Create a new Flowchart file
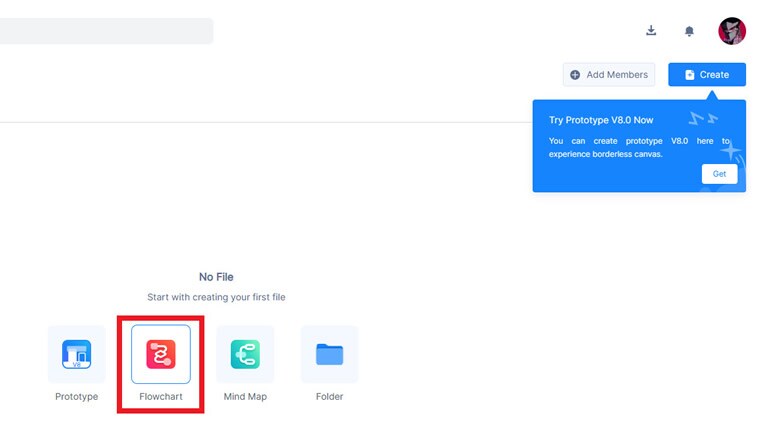770x444 pixels. pos(161,354)
